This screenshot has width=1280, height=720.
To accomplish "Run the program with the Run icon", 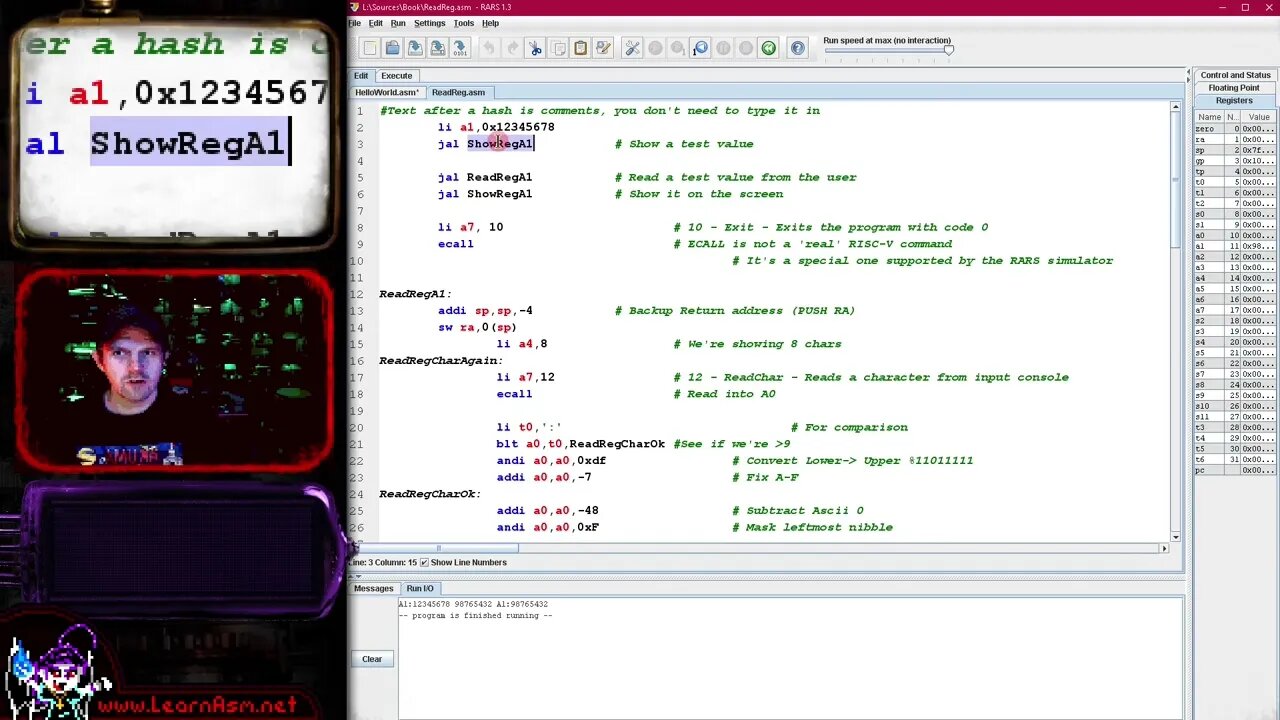I will (655, 48).
